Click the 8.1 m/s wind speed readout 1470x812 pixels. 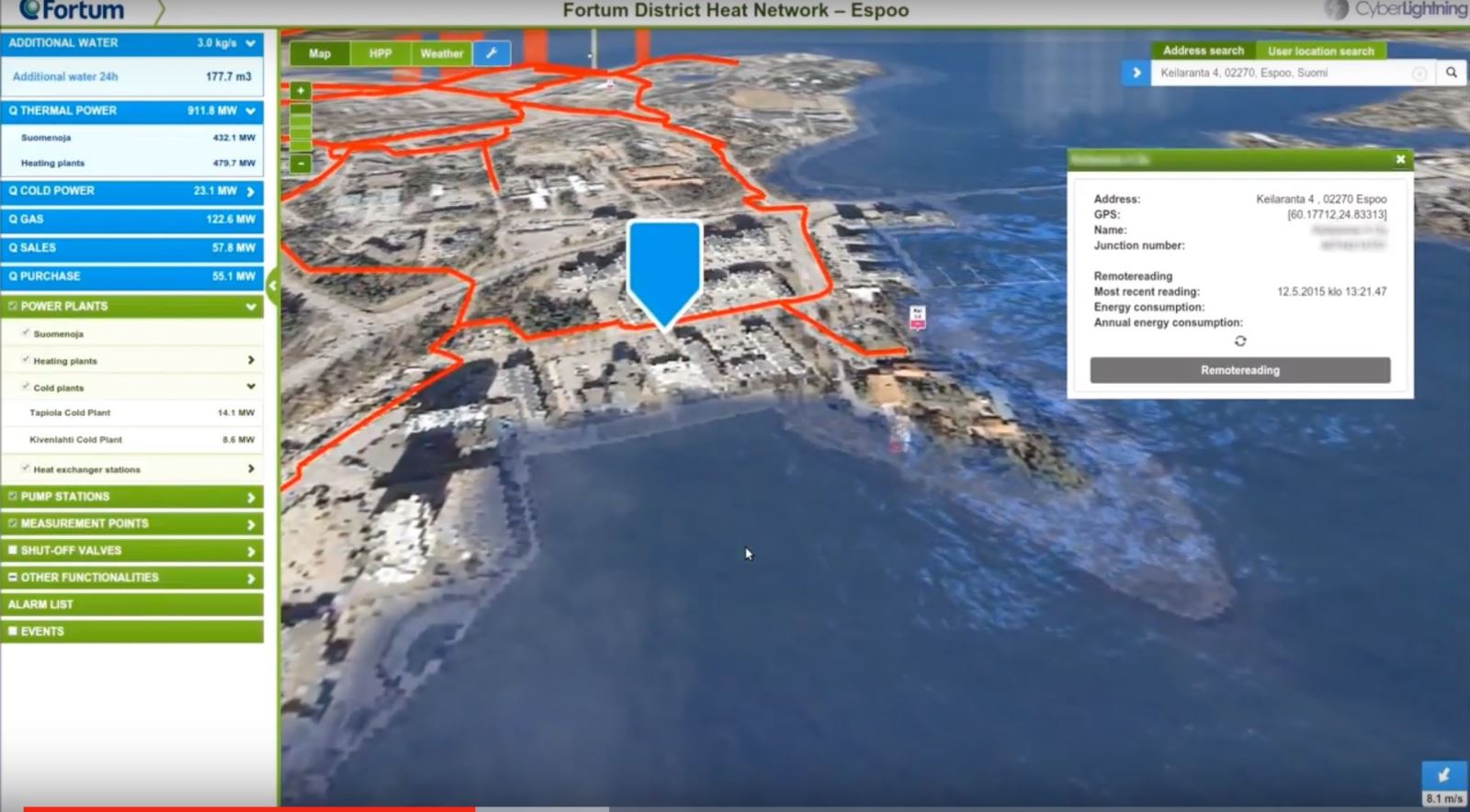point(1444,799)
